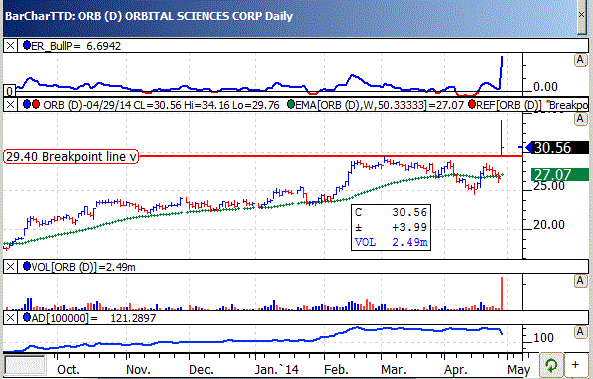Screen dimensions: 593x379
Task: Click the Oct. date axis label
Action: click(x=68, y=370)
